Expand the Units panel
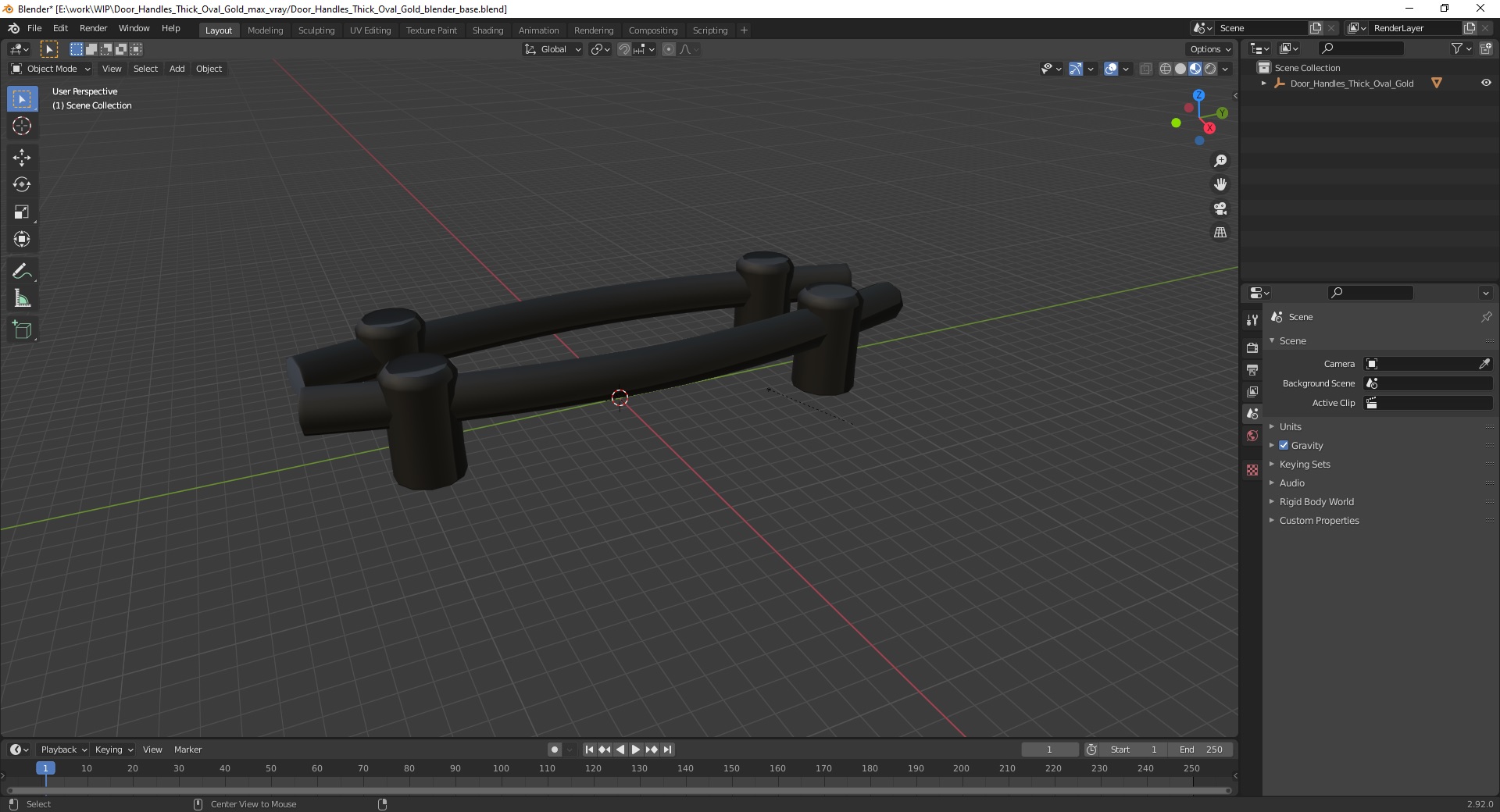The height and width of the screenshot is (812, 1500). pyautogui.click(x=1290, y=426)
